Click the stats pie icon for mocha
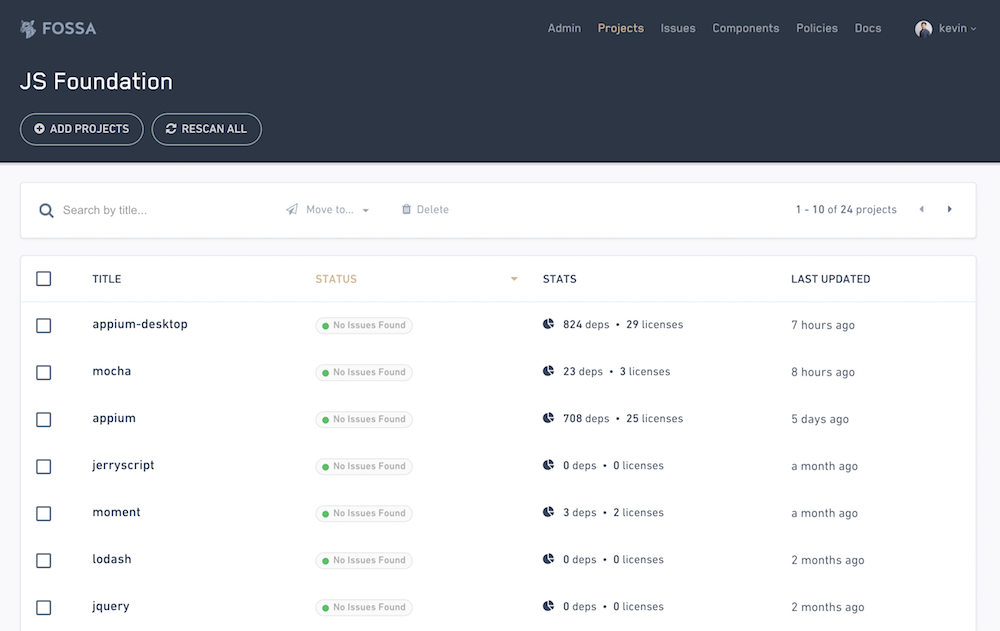This screenshot has height=631, width=1000. [548, 371]
